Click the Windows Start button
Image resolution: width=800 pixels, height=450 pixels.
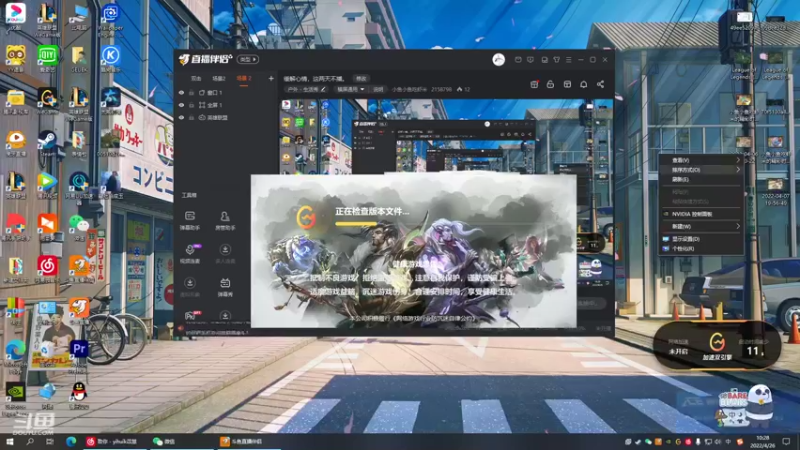click(x=10, y=441)
